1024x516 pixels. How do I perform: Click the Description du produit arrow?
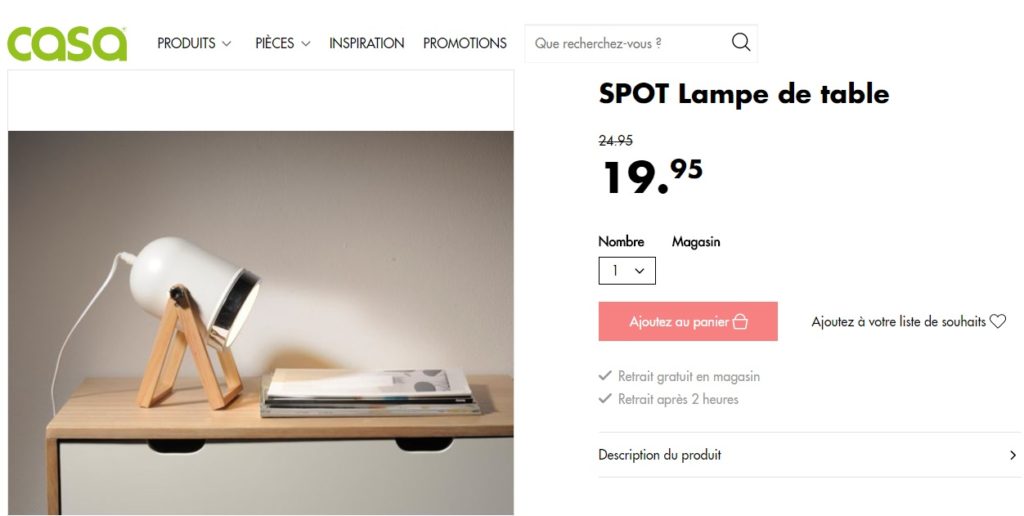click(1013, 455)
